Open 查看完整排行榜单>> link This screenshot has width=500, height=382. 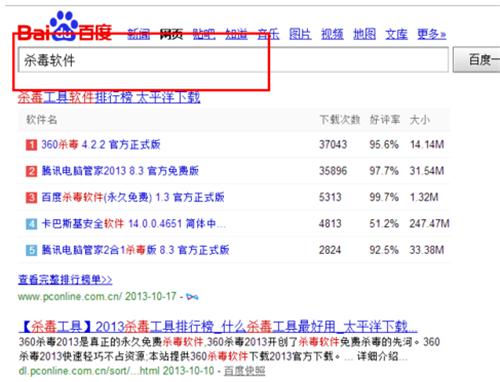65,279
